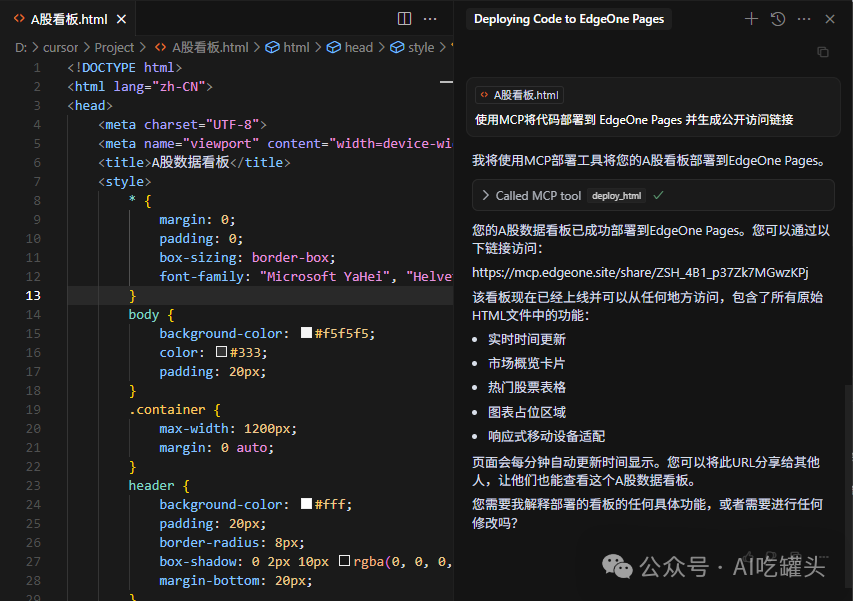Click the 市场概览卡片 bullet item
Viewport: 853px width, 601px height.
tap(527, 363)
